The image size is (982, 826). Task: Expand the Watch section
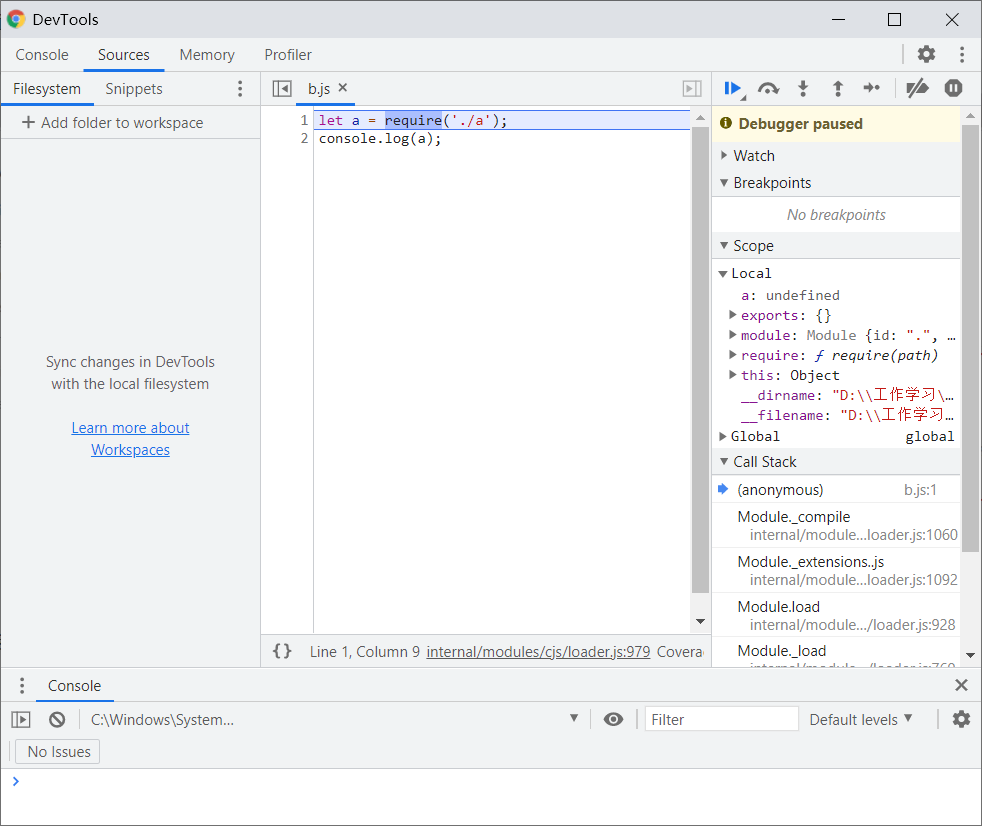point(753,156)
